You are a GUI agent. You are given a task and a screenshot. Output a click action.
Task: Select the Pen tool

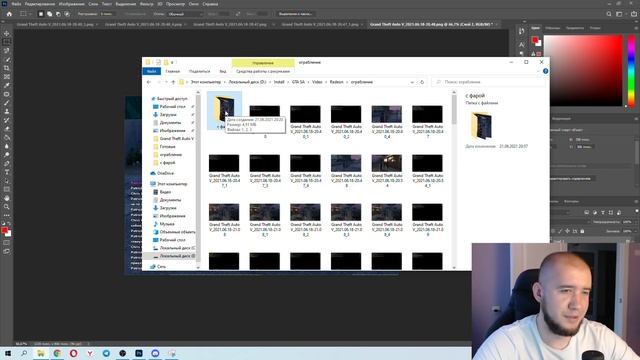(x=7, y=163)
